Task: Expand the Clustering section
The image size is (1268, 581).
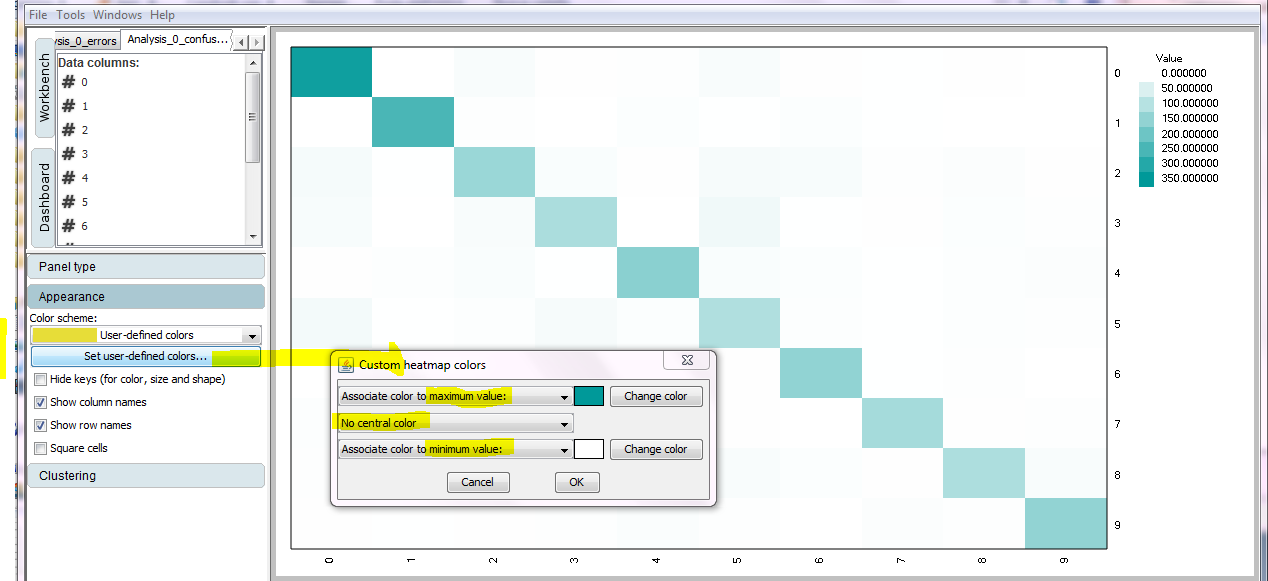Action: (146, 476)
